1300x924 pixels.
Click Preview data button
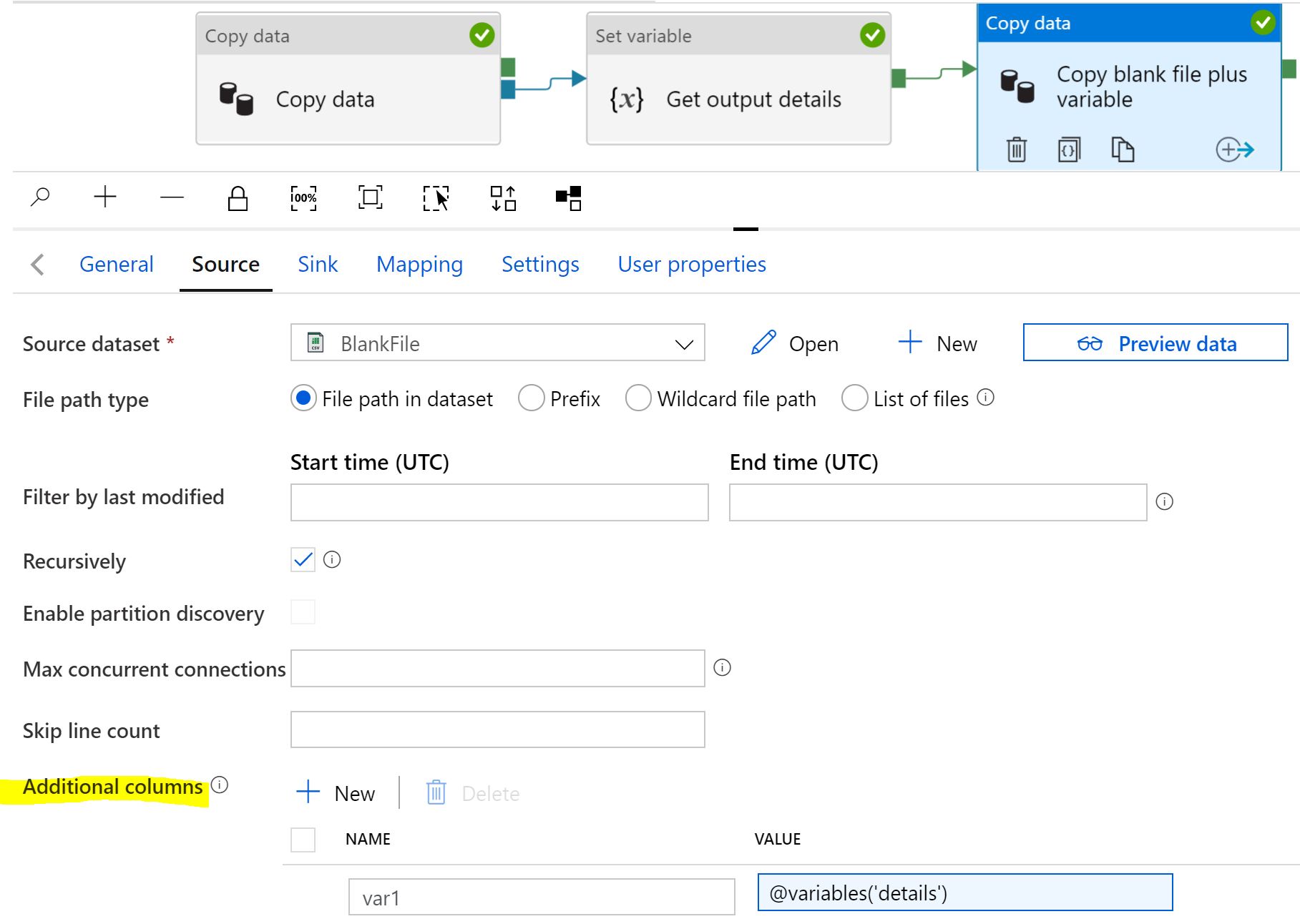tap(1155, 343)
